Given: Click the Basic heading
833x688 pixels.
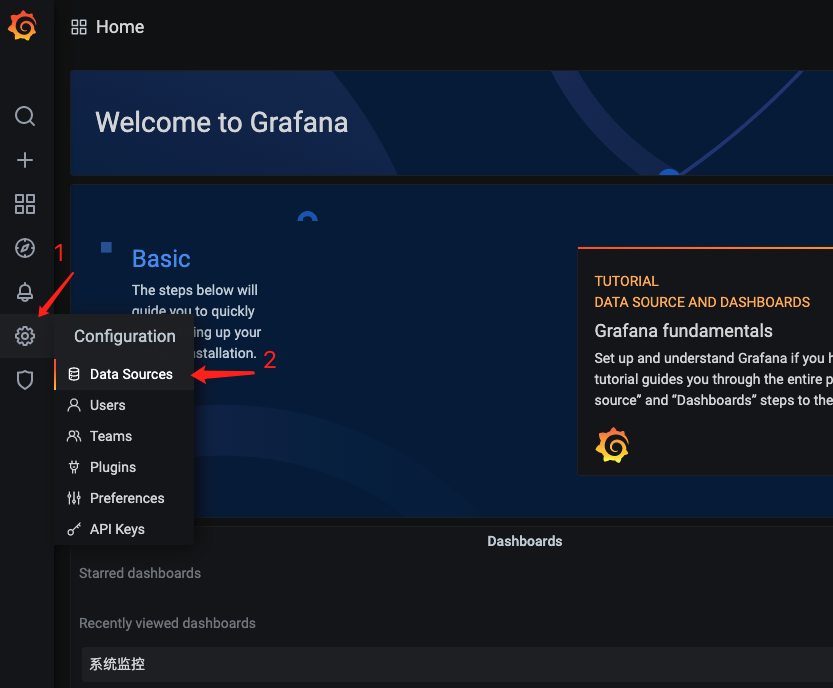Looking at the screenshot, I should [161, 259].
